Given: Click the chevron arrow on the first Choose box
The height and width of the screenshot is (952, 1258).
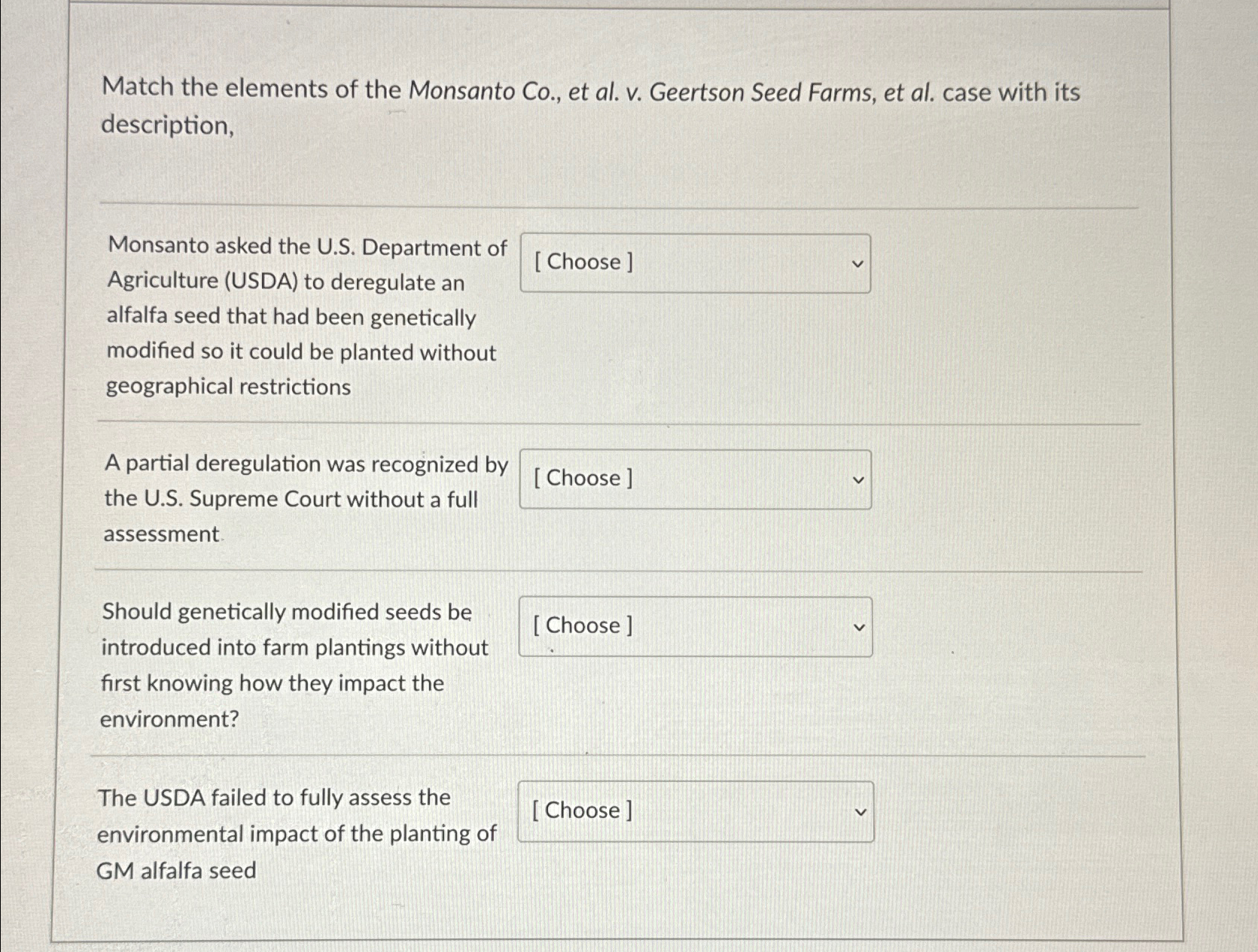Looking at the screenshot, I should coord(858,263).
